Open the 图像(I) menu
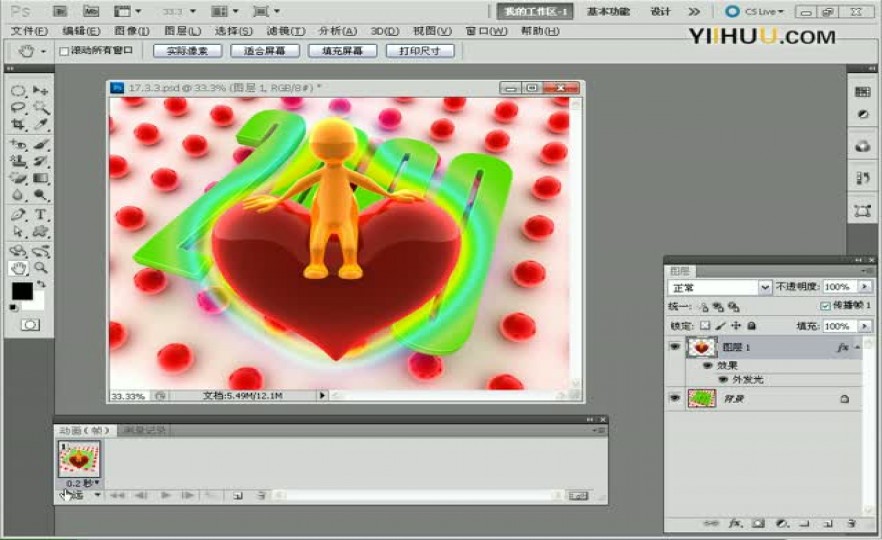 (132, 31)
